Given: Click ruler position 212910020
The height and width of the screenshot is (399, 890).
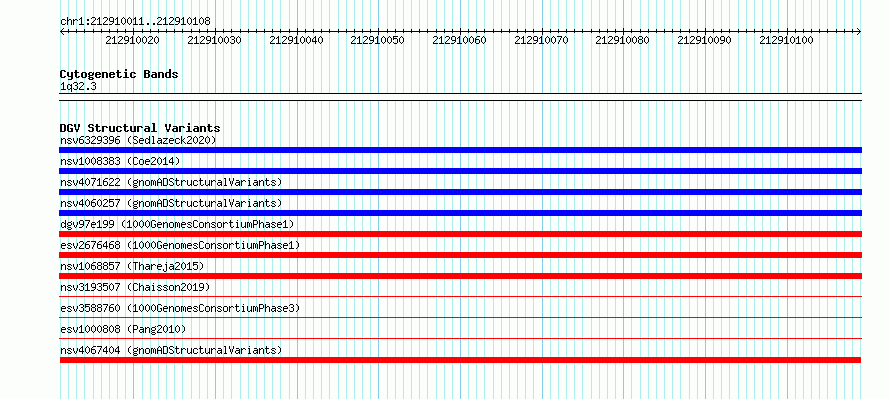Looking at the screenshot, I should coord(133,40).
